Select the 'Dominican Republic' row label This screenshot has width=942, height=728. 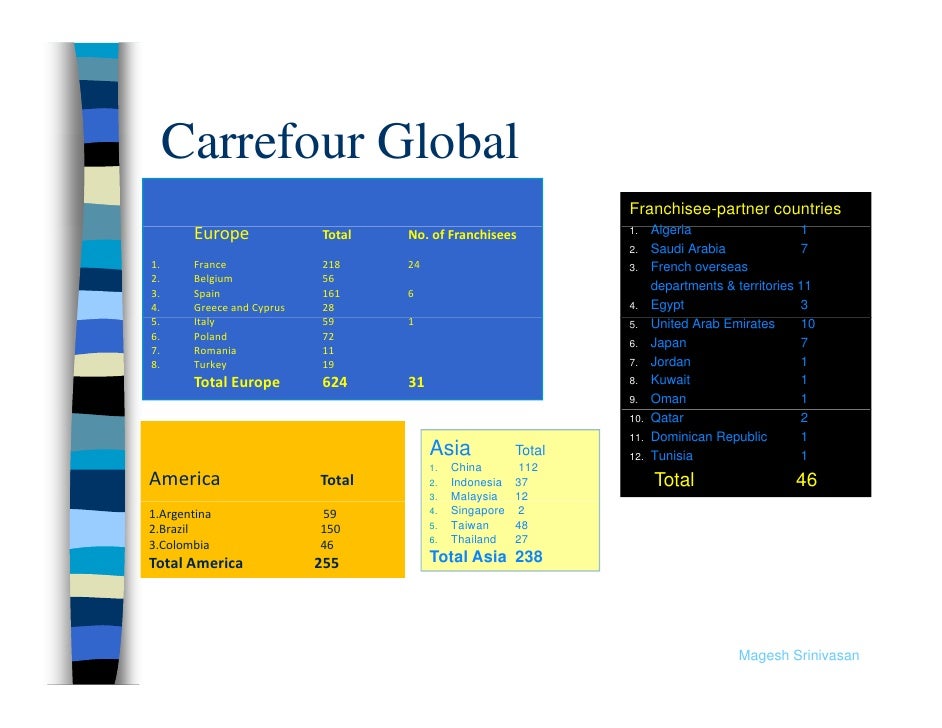coord(708,437)
